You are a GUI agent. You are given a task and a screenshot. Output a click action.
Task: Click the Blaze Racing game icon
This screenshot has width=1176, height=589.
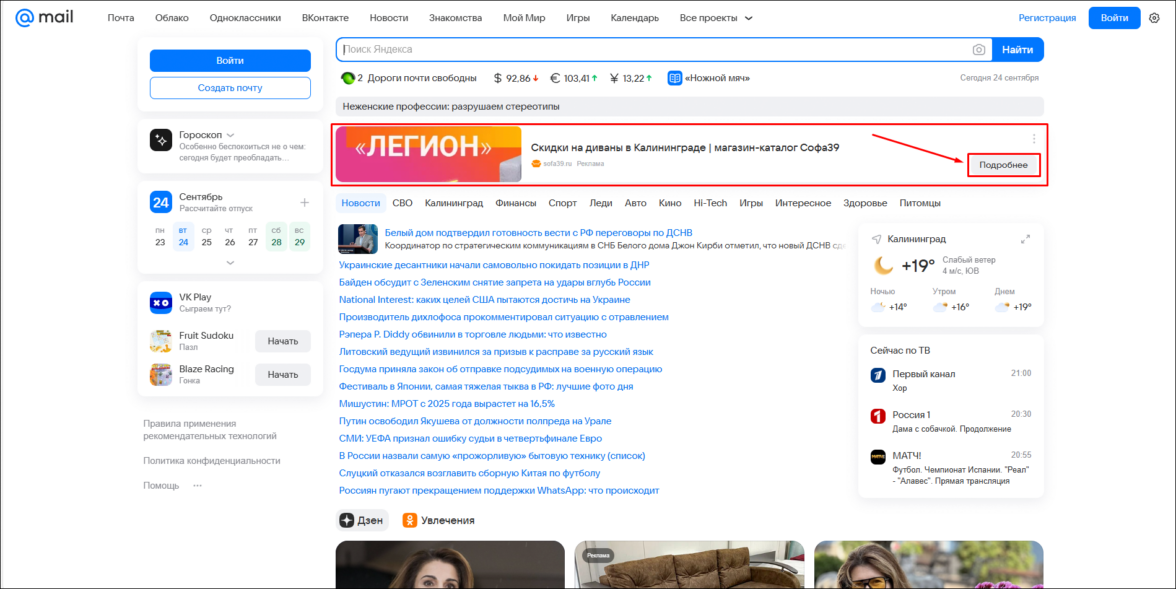(160, 374)
